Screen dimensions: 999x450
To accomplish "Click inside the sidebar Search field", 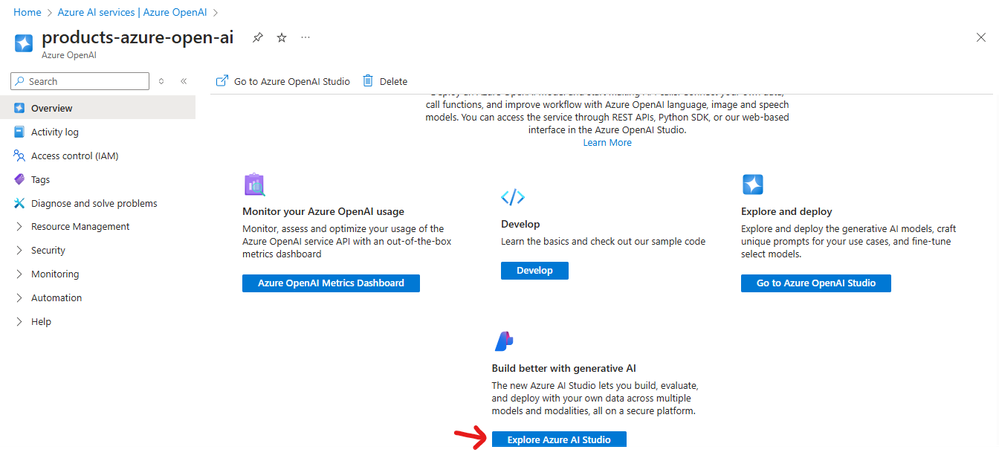I will click(x=80, y=81).
